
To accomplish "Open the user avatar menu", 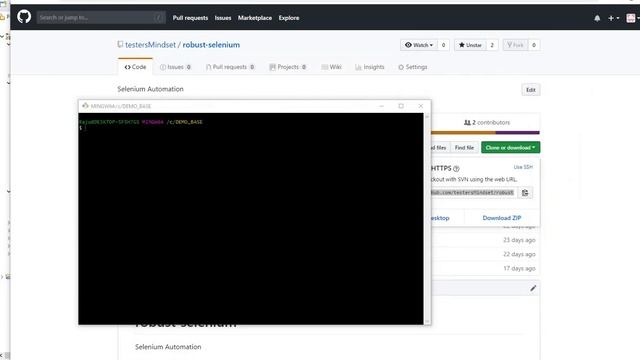I will click(632, 18).
